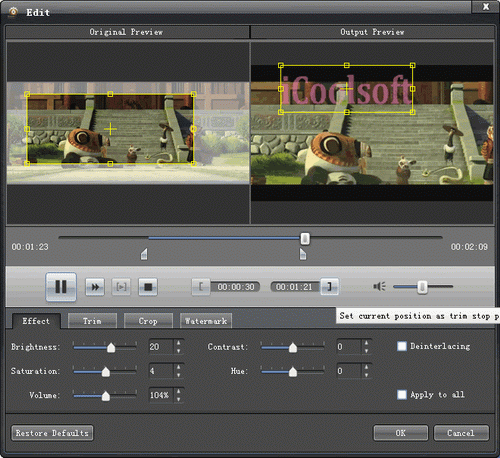Screen dimensions: 500x458
Task: Open the Watermark tab
Action: (x=206, y=321)
